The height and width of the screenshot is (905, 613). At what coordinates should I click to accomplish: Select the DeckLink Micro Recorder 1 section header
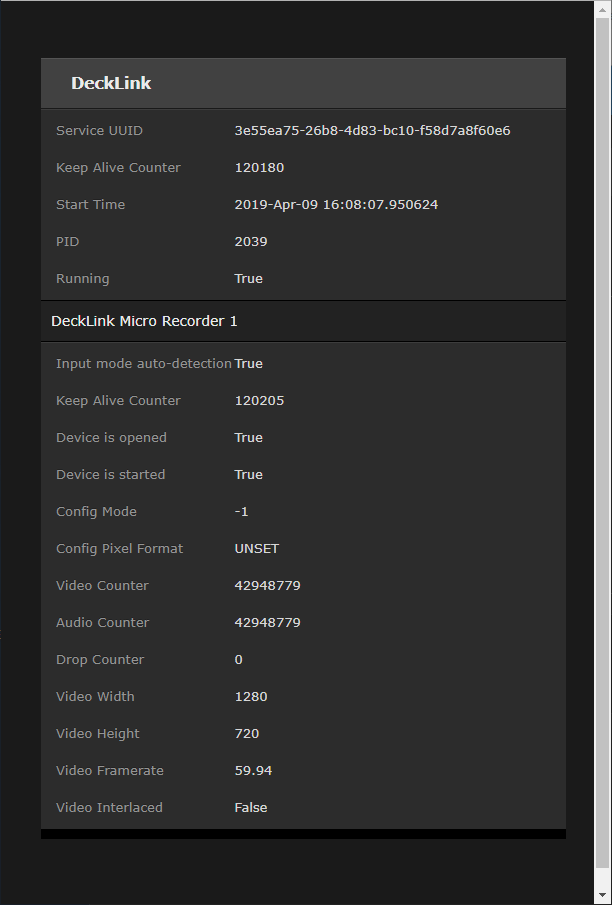click(144, 321)
